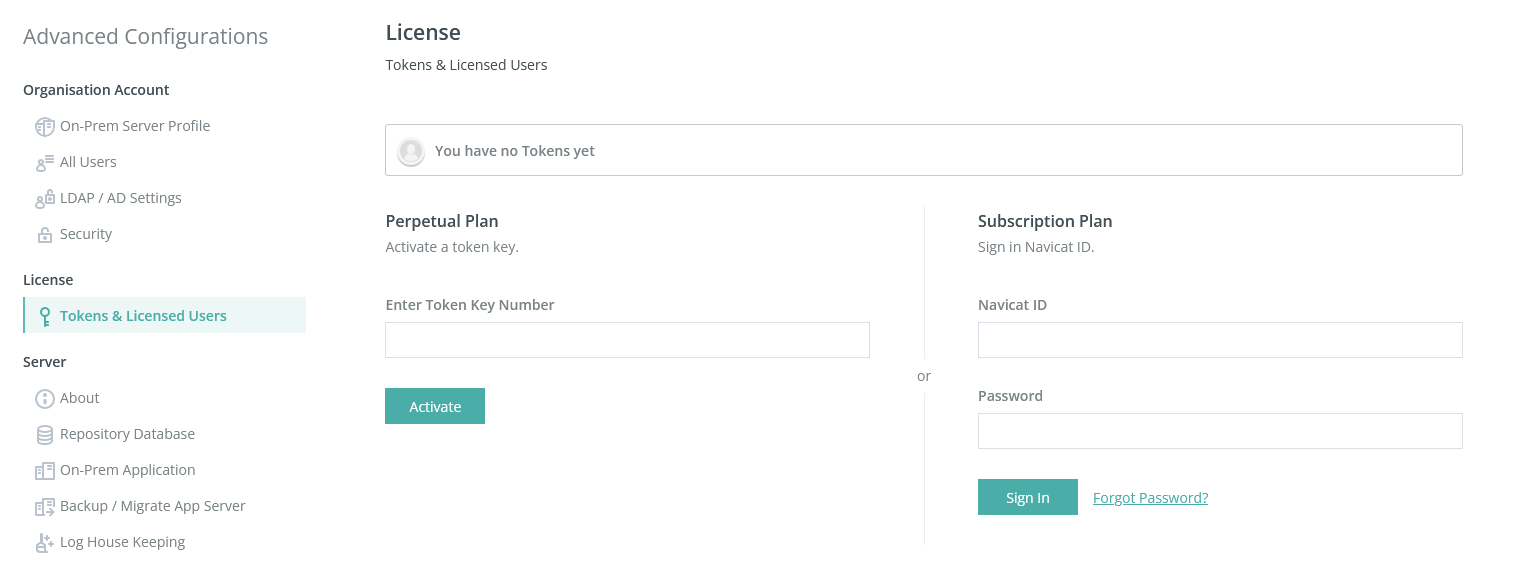Click the Activate button
The image size is (1520, 574).
click(x=435, y=406)
